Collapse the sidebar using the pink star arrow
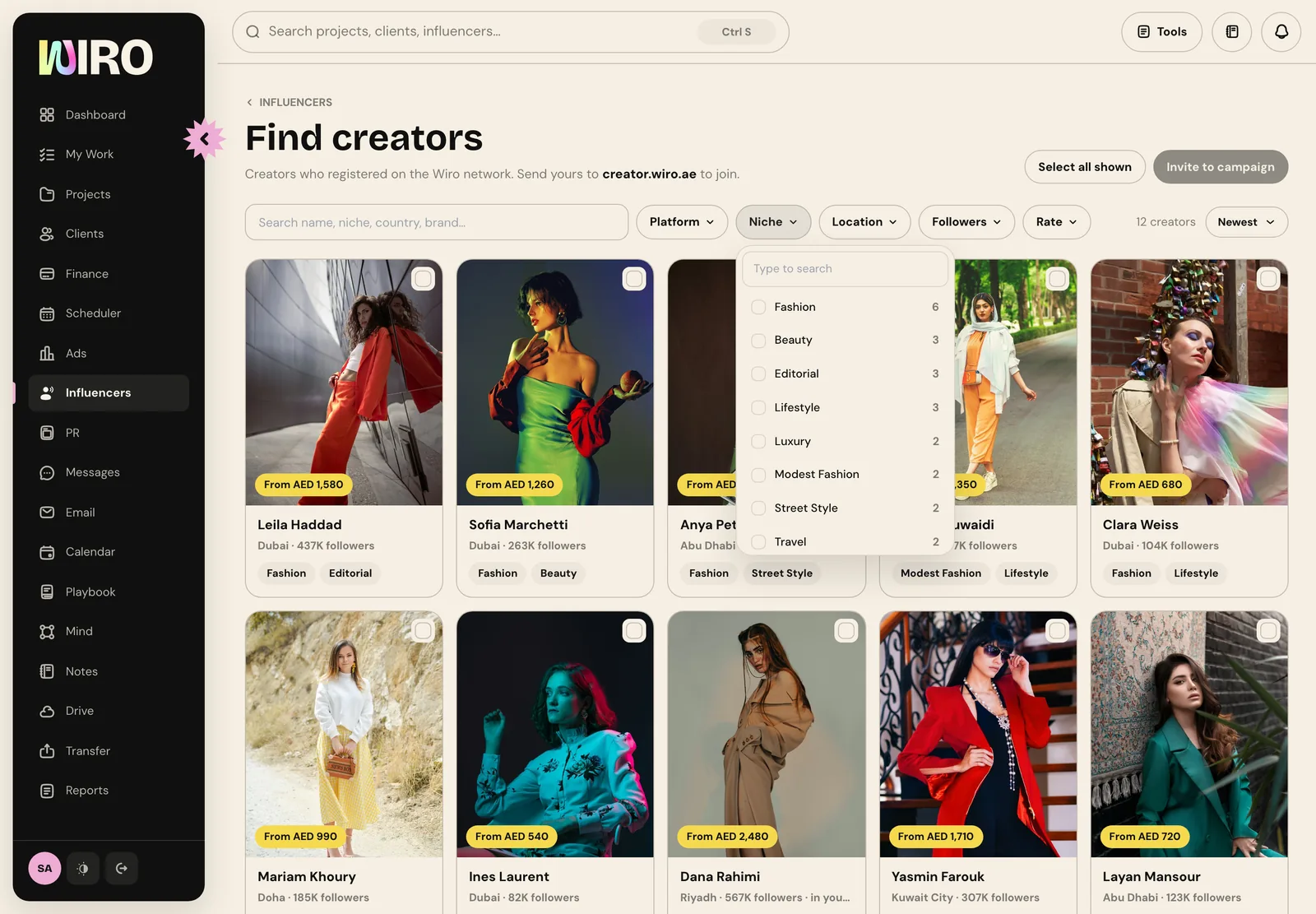The width and height of the screenshot is (1316, 914). pyautogui.click(x=204, y=139)
